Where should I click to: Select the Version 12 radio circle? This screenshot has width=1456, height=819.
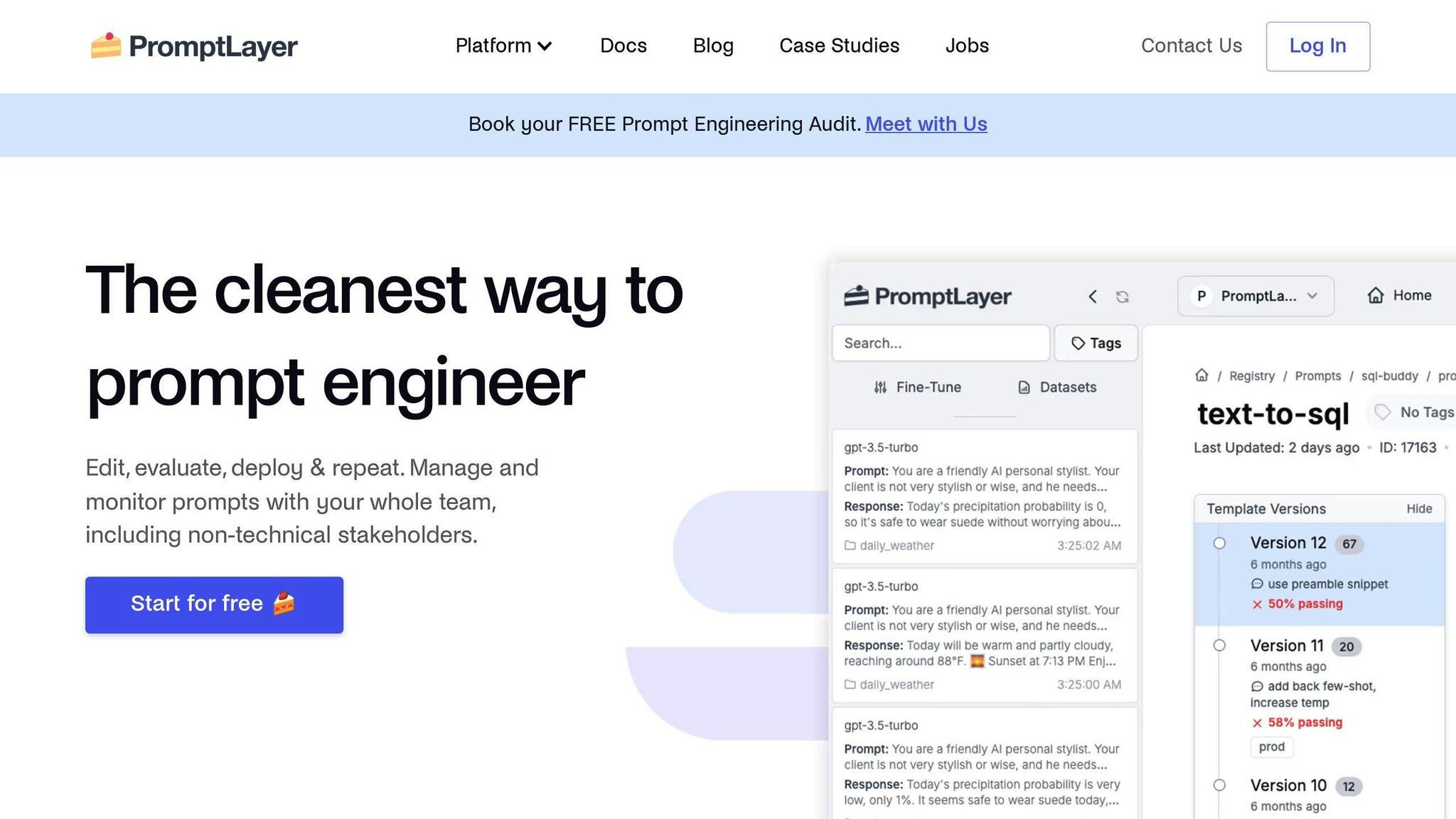click(1219, 543)
